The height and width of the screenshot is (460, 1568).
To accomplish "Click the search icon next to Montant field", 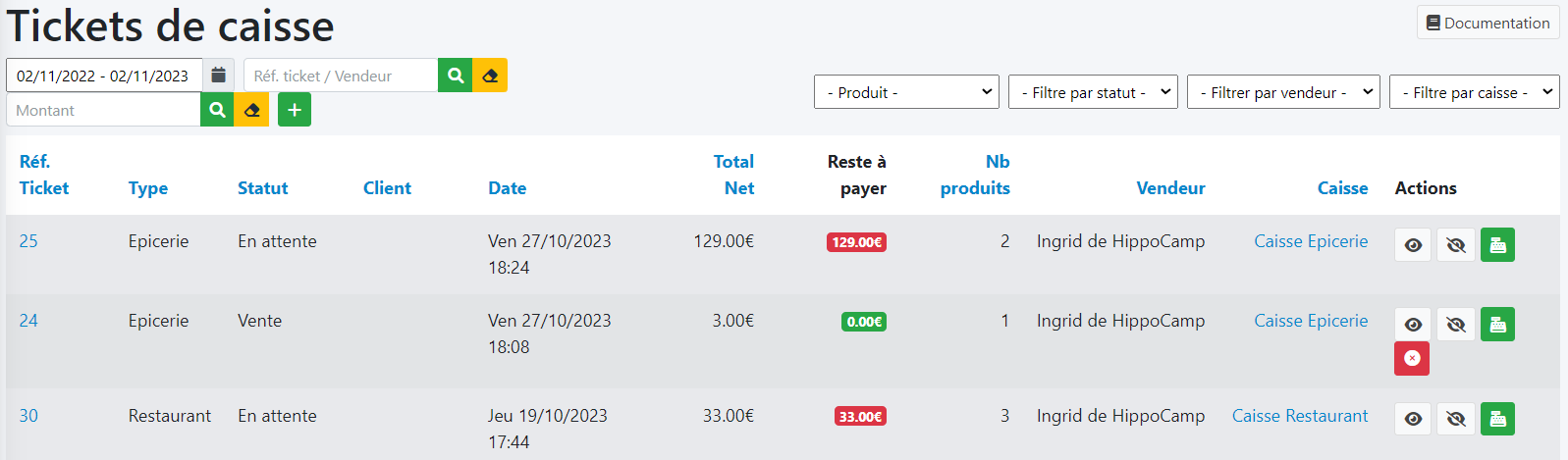I will [x=217, y=110].
